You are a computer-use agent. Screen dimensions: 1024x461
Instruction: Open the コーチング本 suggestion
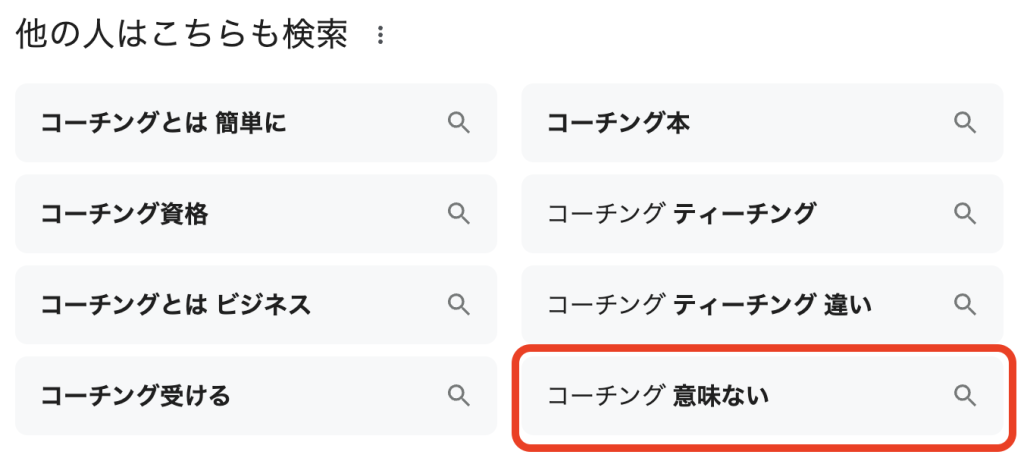(618, 123)
